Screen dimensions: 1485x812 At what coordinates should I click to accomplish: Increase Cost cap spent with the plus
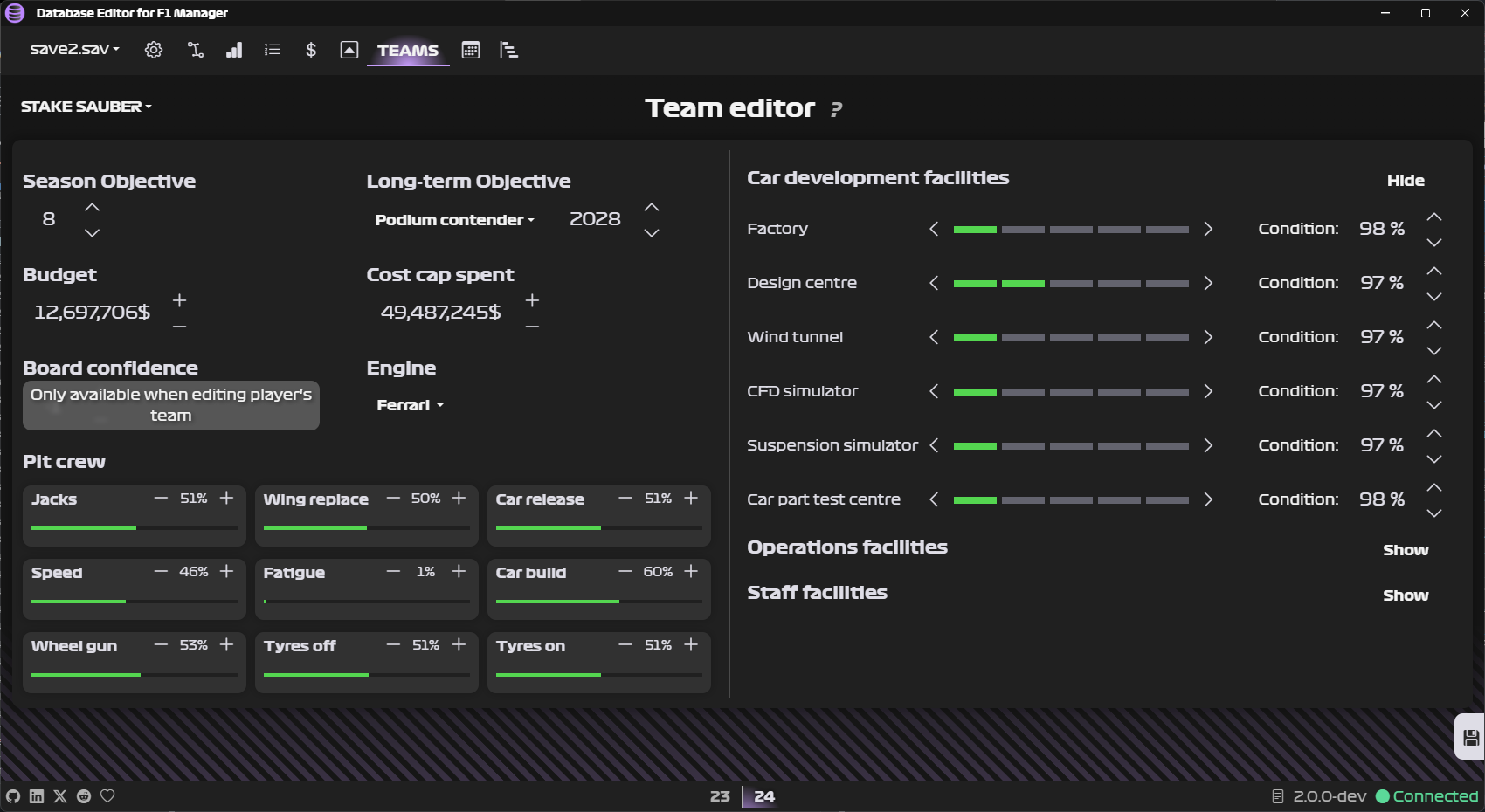[x=532, y=300]
